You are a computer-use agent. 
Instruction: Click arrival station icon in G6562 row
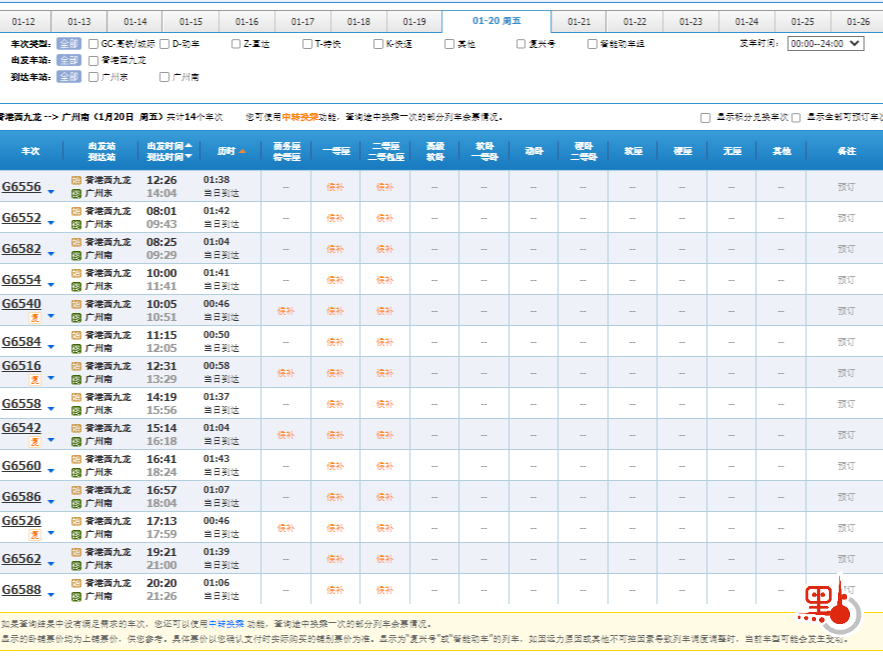[x=76, y=565]
